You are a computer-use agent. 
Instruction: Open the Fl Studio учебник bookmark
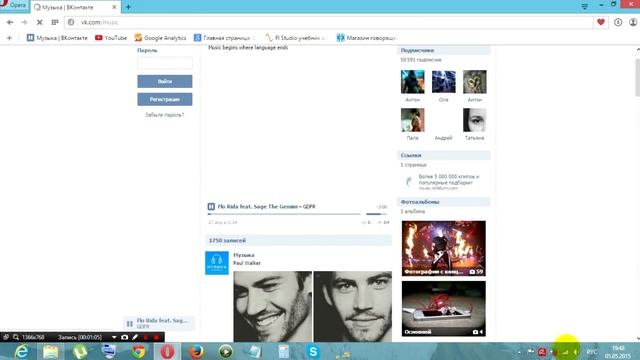click(x=296, y=38)
